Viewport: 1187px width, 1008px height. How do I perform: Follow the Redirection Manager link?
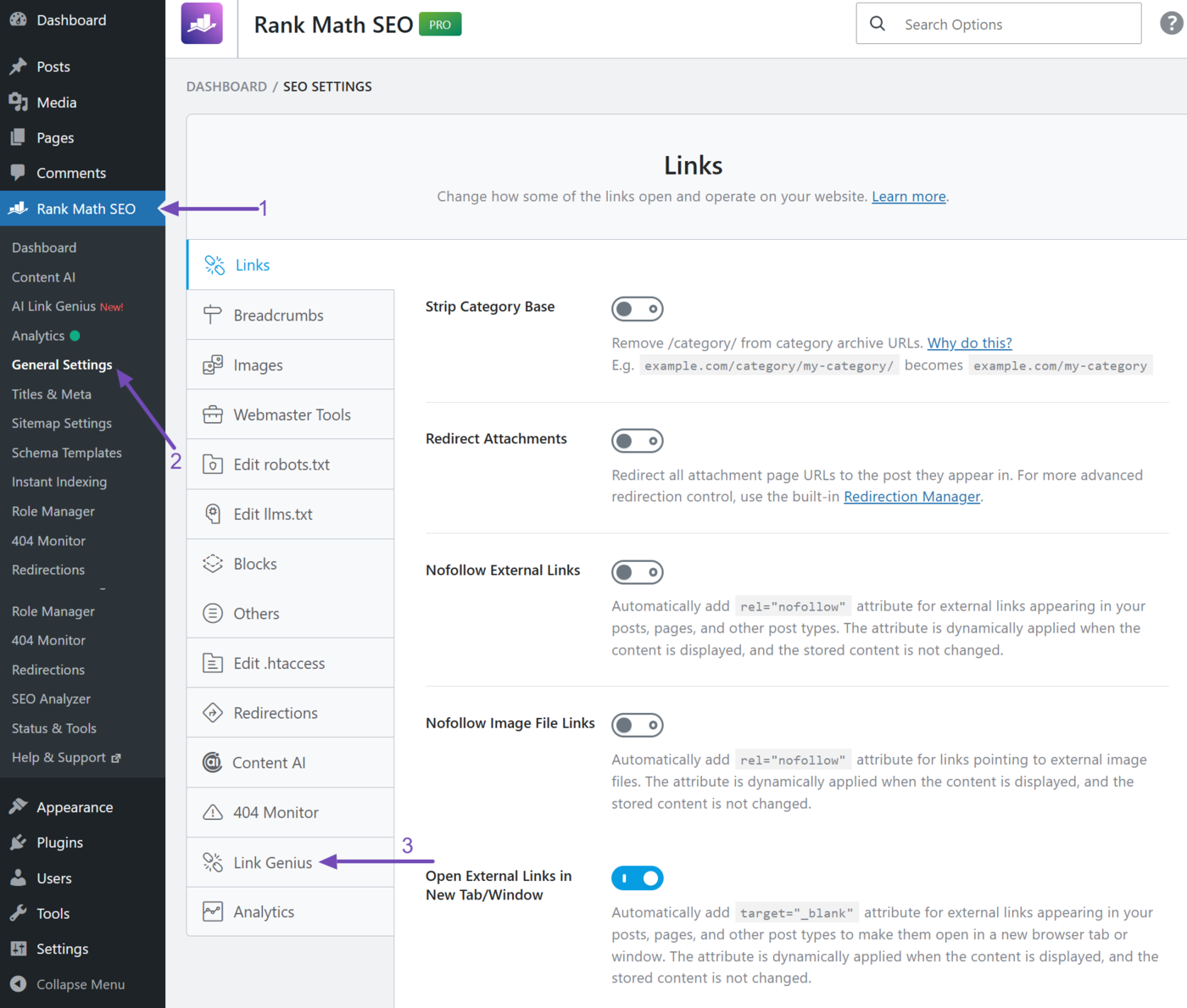[911, 497]
